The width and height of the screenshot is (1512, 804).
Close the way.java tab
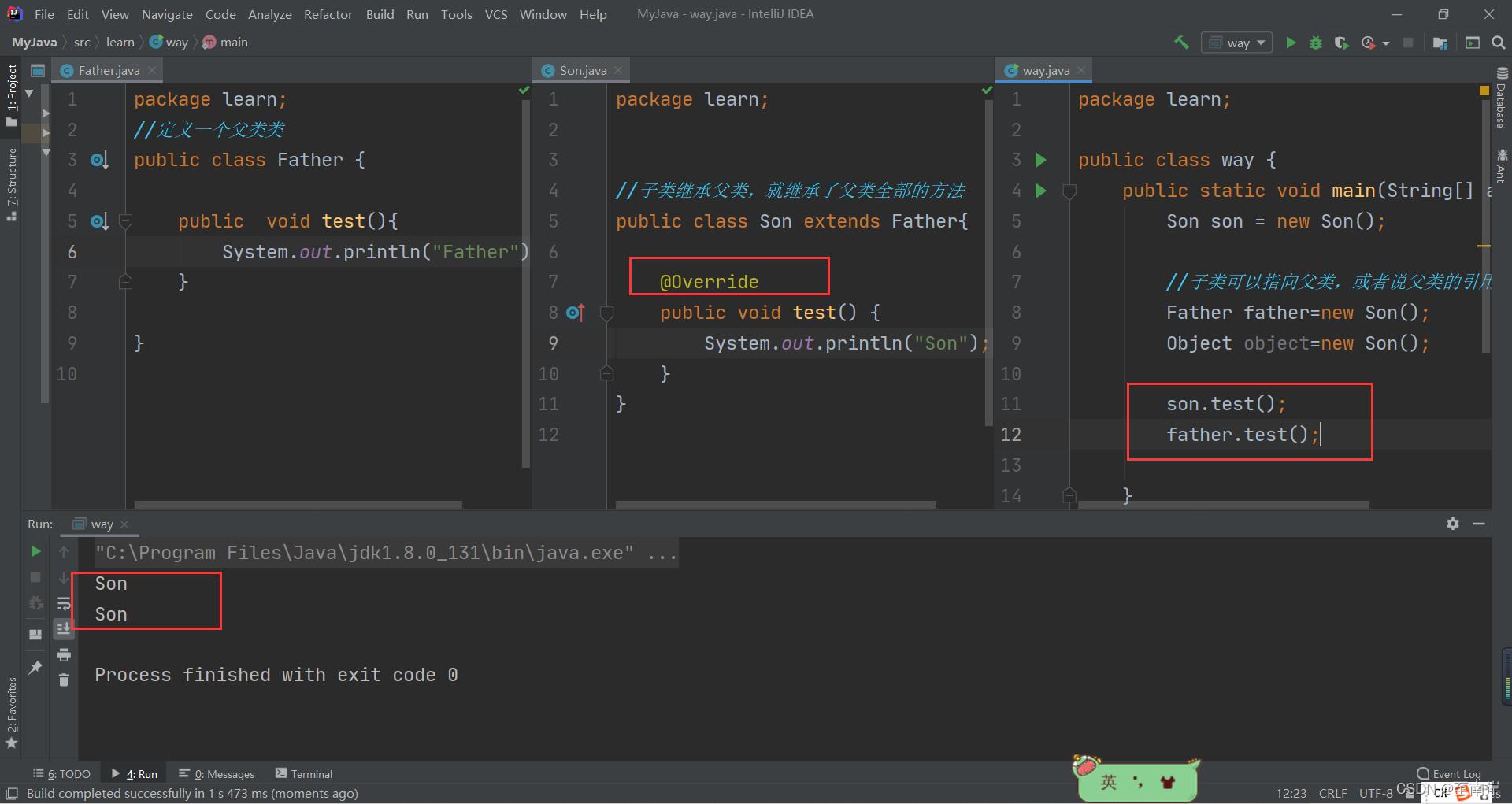[x=1081, y=70]
